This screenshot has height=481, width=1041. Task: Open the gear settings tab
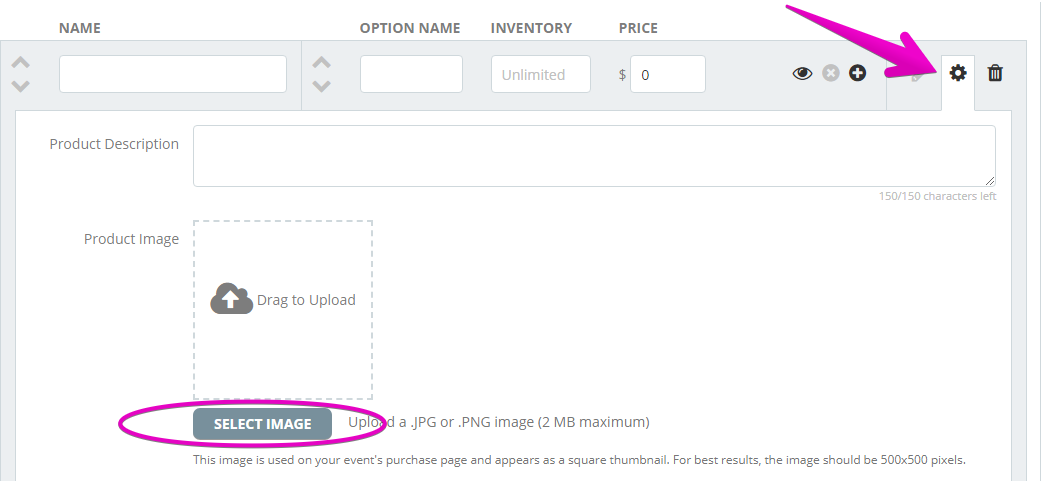tap(957, 73)
